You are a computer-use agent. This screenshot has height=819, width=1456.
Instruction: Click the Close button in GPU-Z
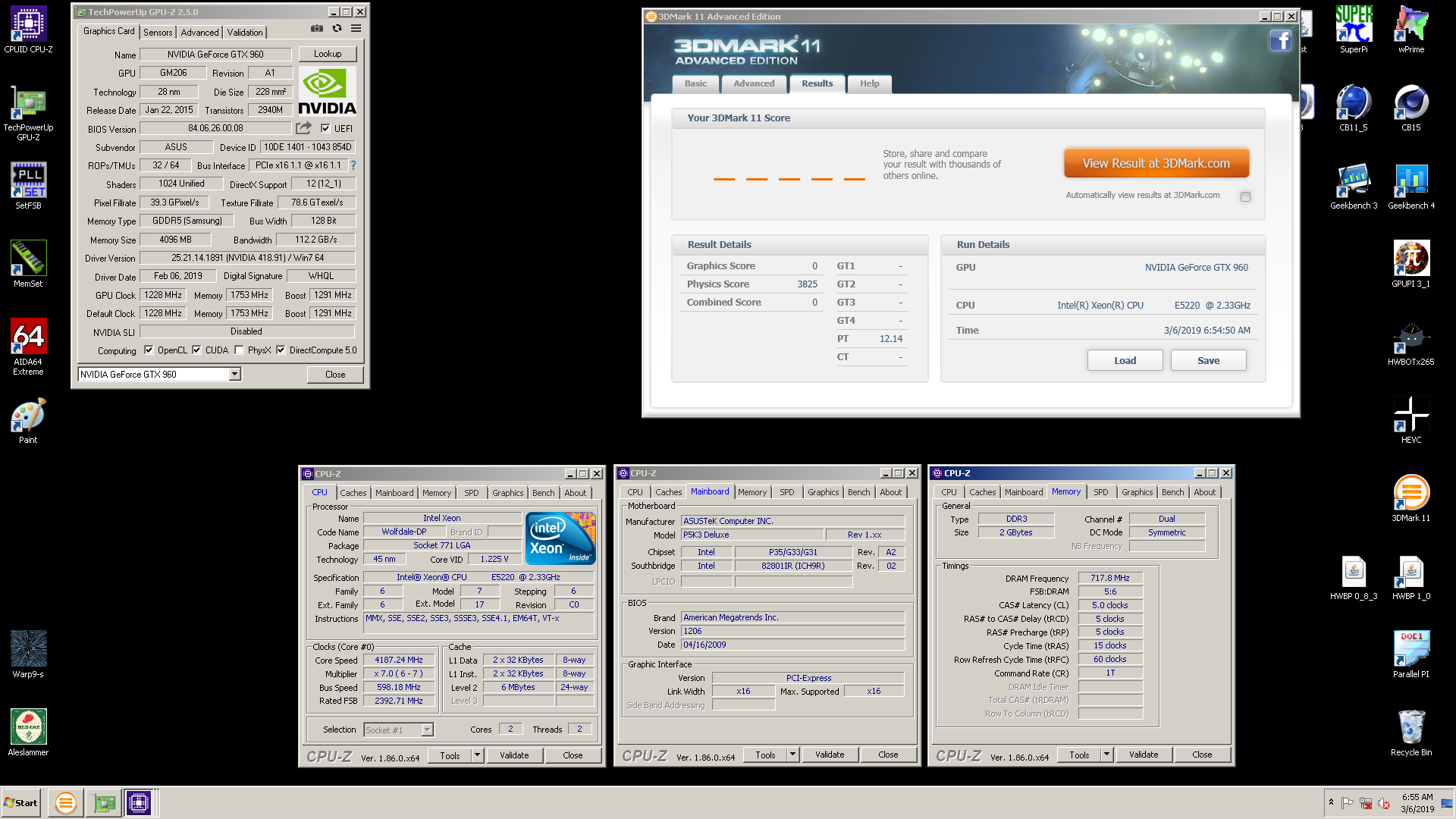coord(335,375)
